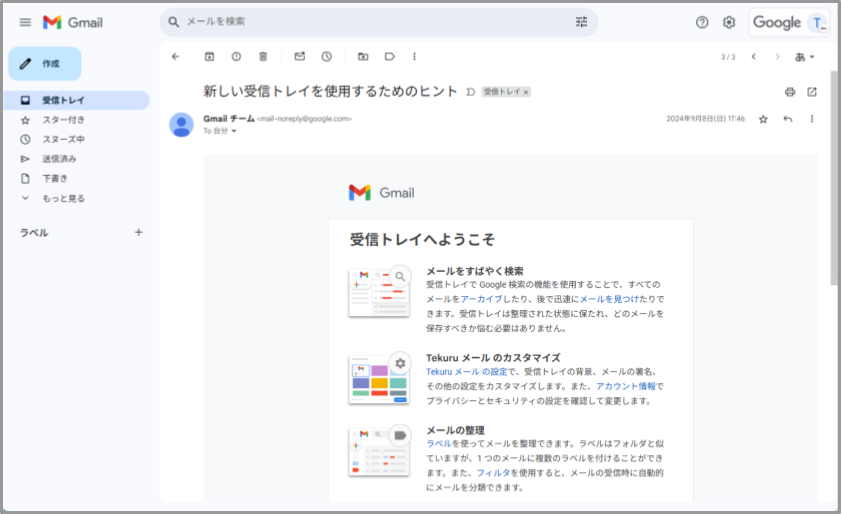Go to older email arrow
Screen dimensions: 842x514
[777, 56]
